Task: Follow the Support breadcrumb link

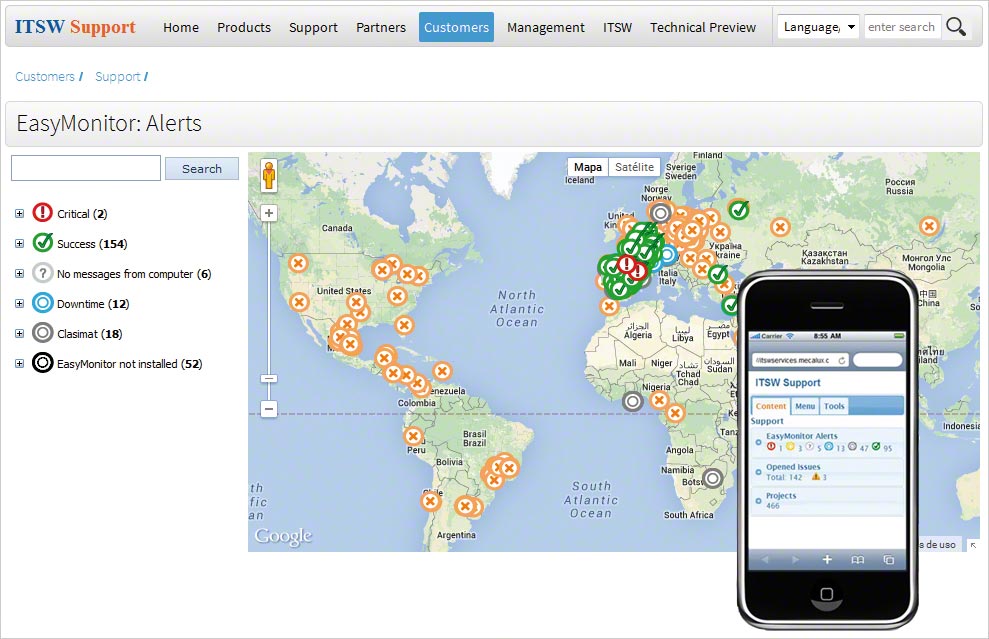Action: [x=118, y=76]
